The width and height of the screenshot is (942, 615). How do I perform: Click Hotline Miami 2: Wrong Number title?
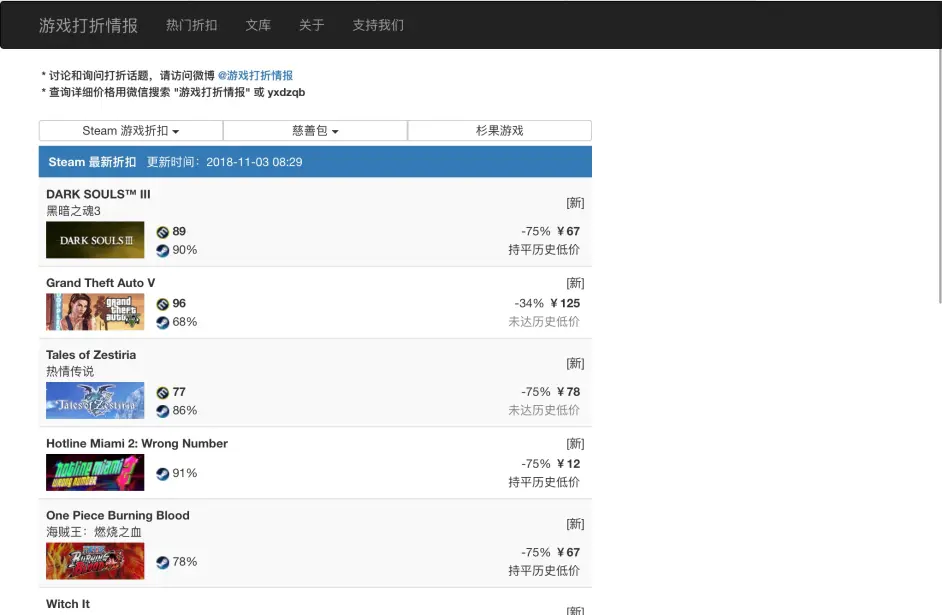137,443
